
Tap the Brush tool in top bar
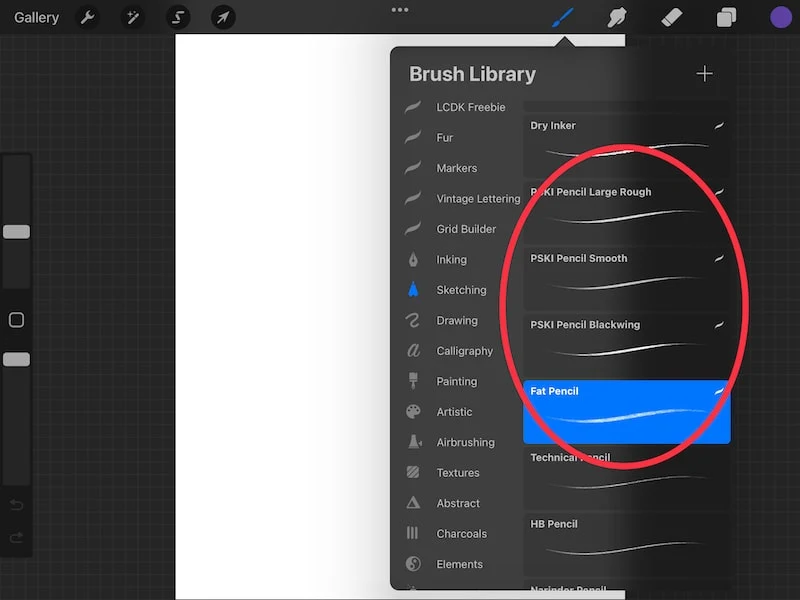[563, 17]
